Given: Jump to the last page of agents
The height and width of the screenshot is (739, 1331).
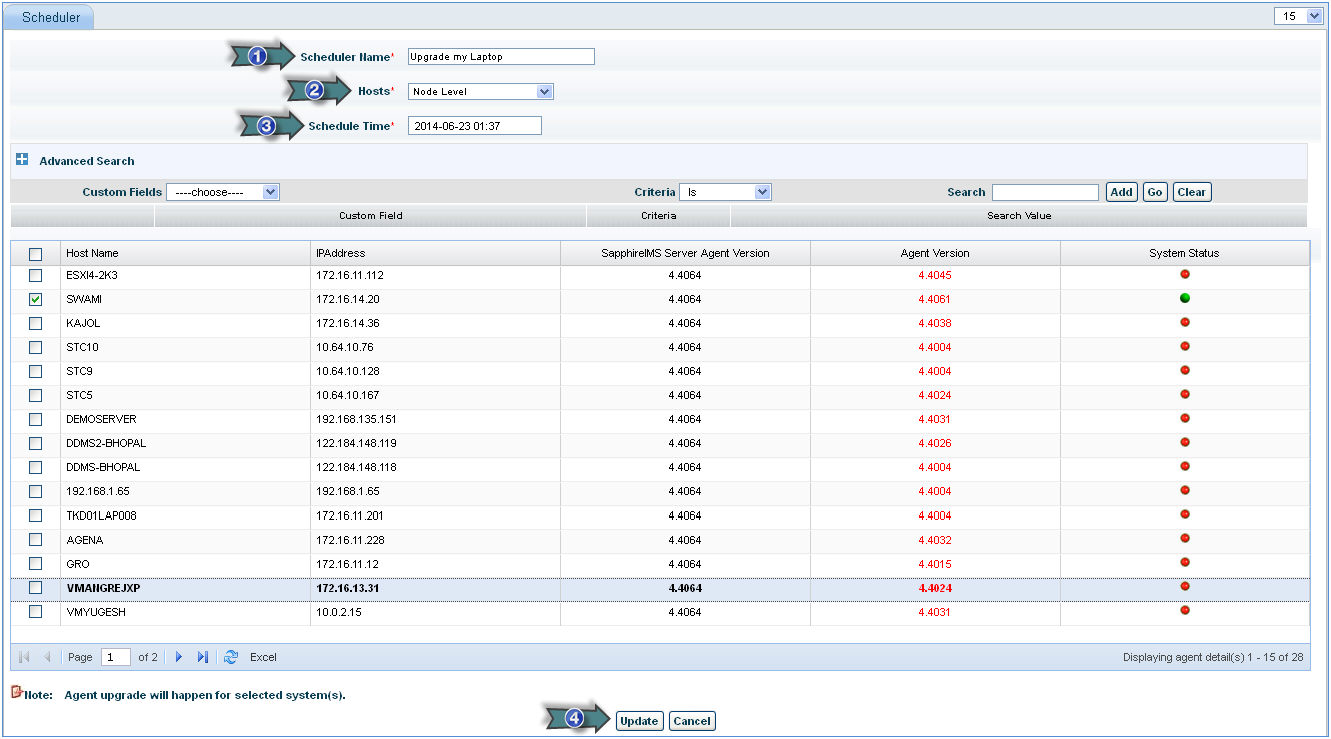Looking at the screenshot, I should 203,657.
